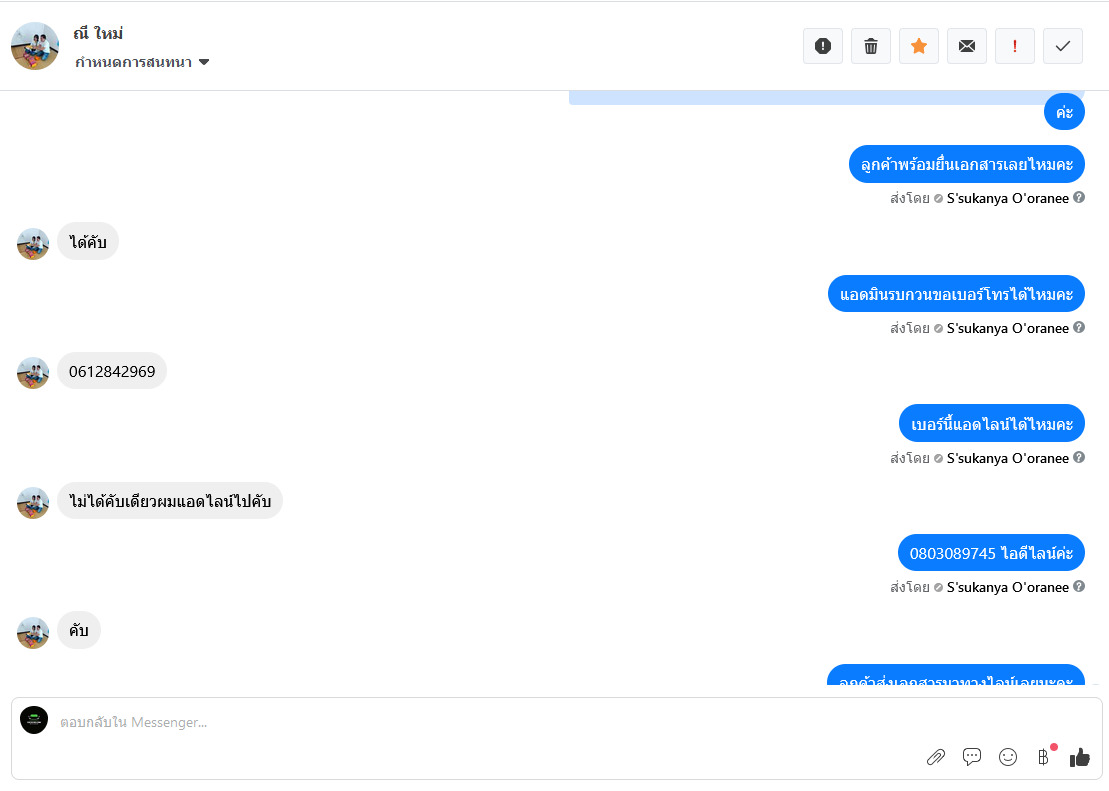Screen dimensions: 1109x791
Task: Open saved replies speech bubble icon
Action: coord(972,757)
